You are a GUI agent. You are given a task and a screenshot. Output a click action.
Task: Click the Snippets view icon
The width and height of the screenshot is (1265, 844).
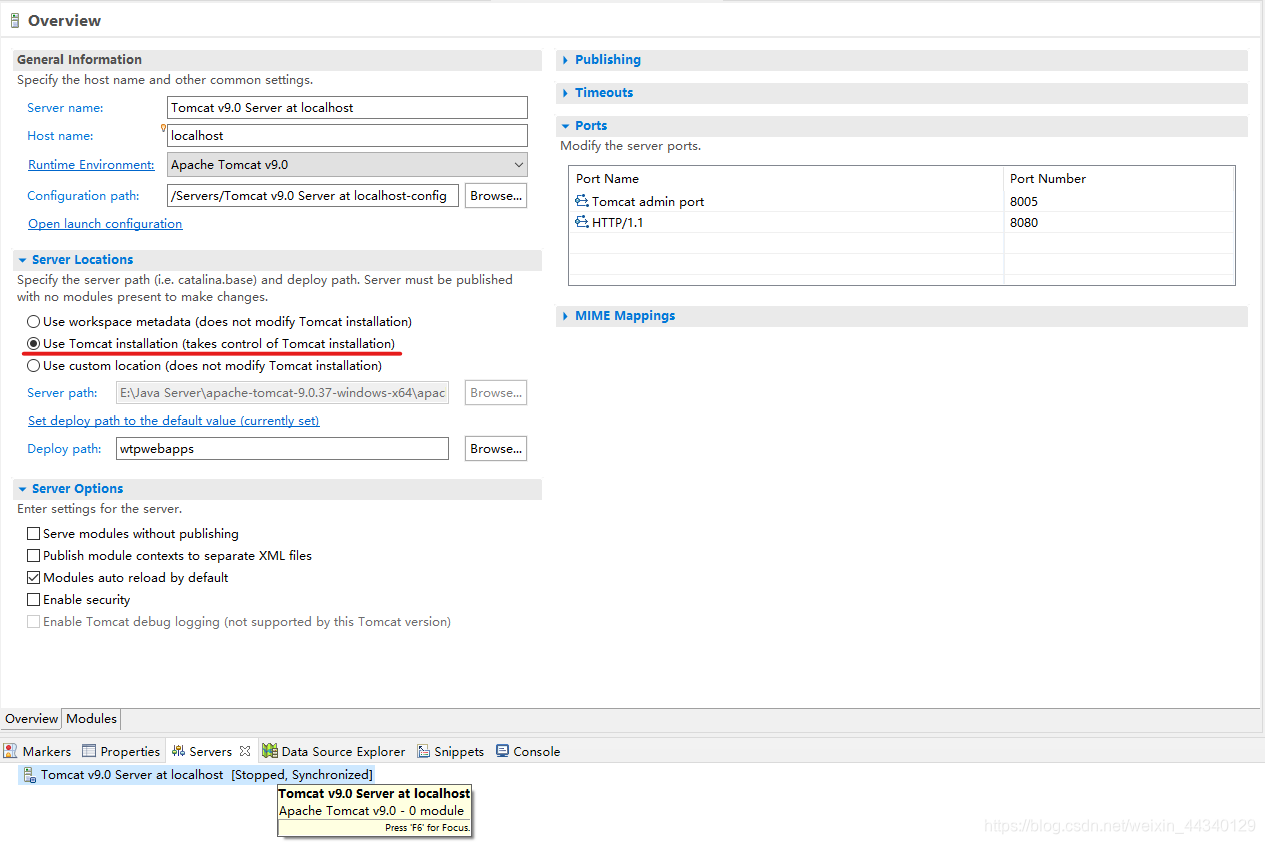click(x=424, y=751)
